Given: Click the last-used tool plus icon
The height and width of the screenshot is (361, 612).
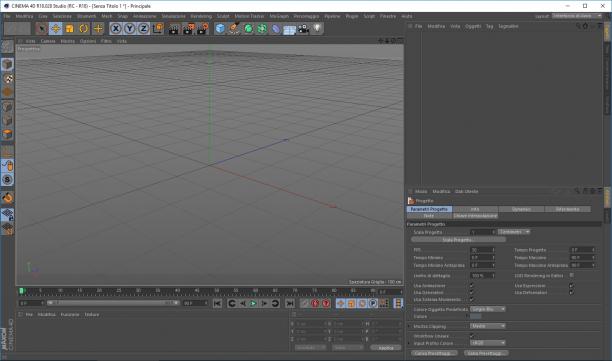Looking at the screenshot, I should [98, 28].
